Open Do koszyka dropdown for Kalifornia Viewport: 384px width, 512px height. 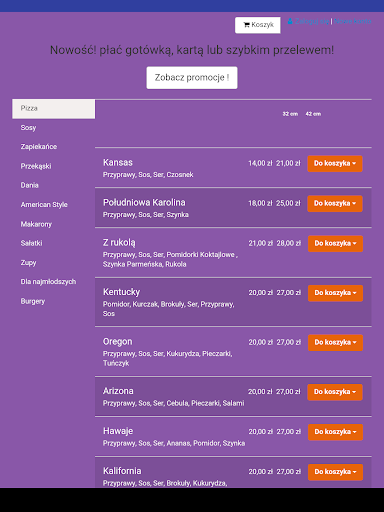(335, 472)
